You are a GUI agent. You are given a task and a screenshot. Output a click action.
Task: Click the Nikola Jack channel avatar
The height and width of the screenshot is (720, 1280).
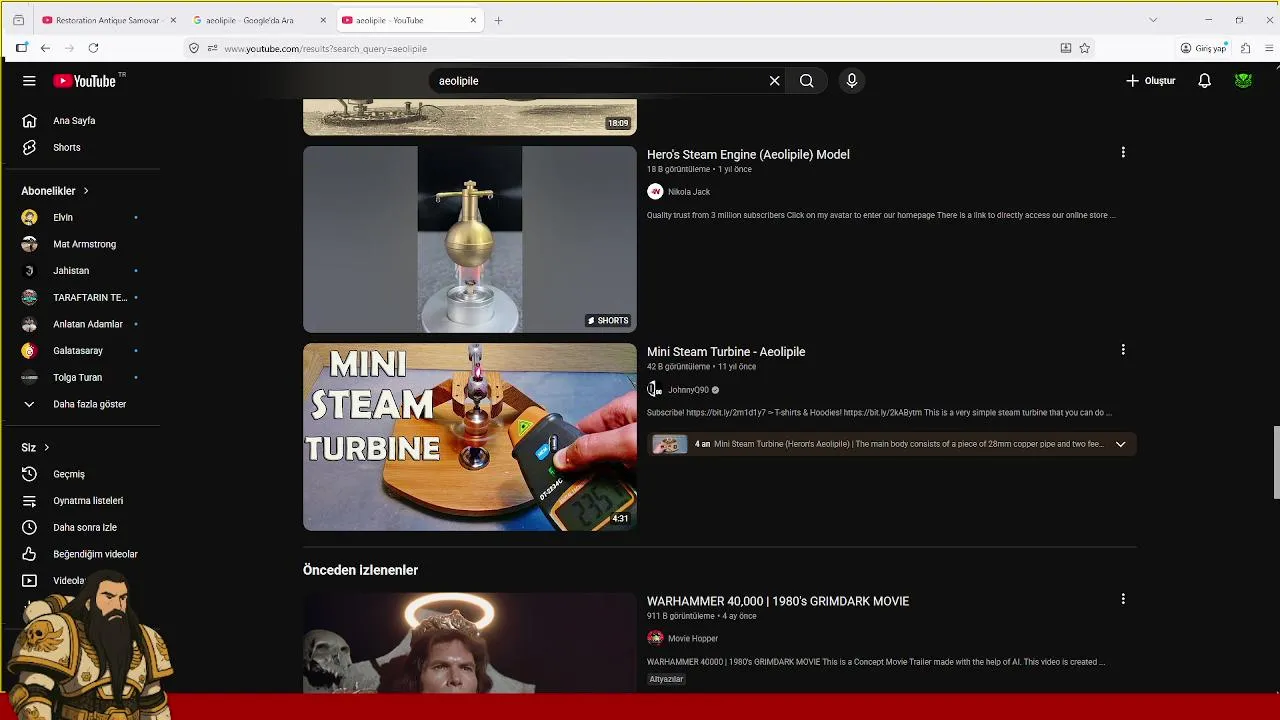point(655,192)
